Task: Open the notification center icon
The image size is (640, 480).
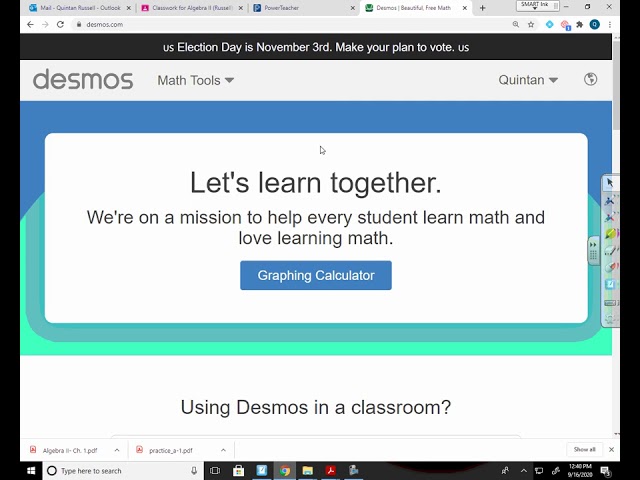Action: point(606,471)
